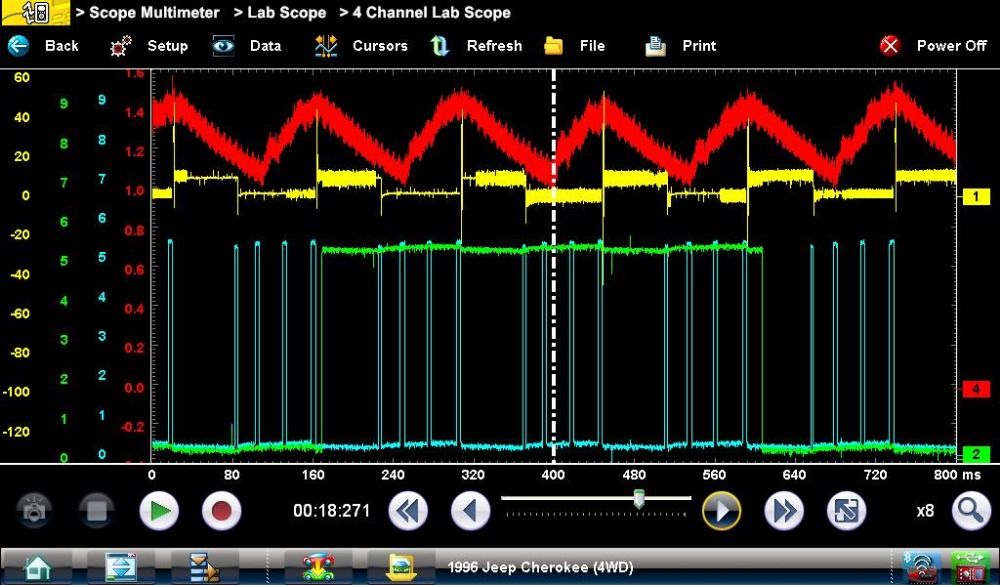Image resolution: width=1000 pixels, height=585 pixels.
Task: Click the yellow 60 scale value
Action: point(22,77)
